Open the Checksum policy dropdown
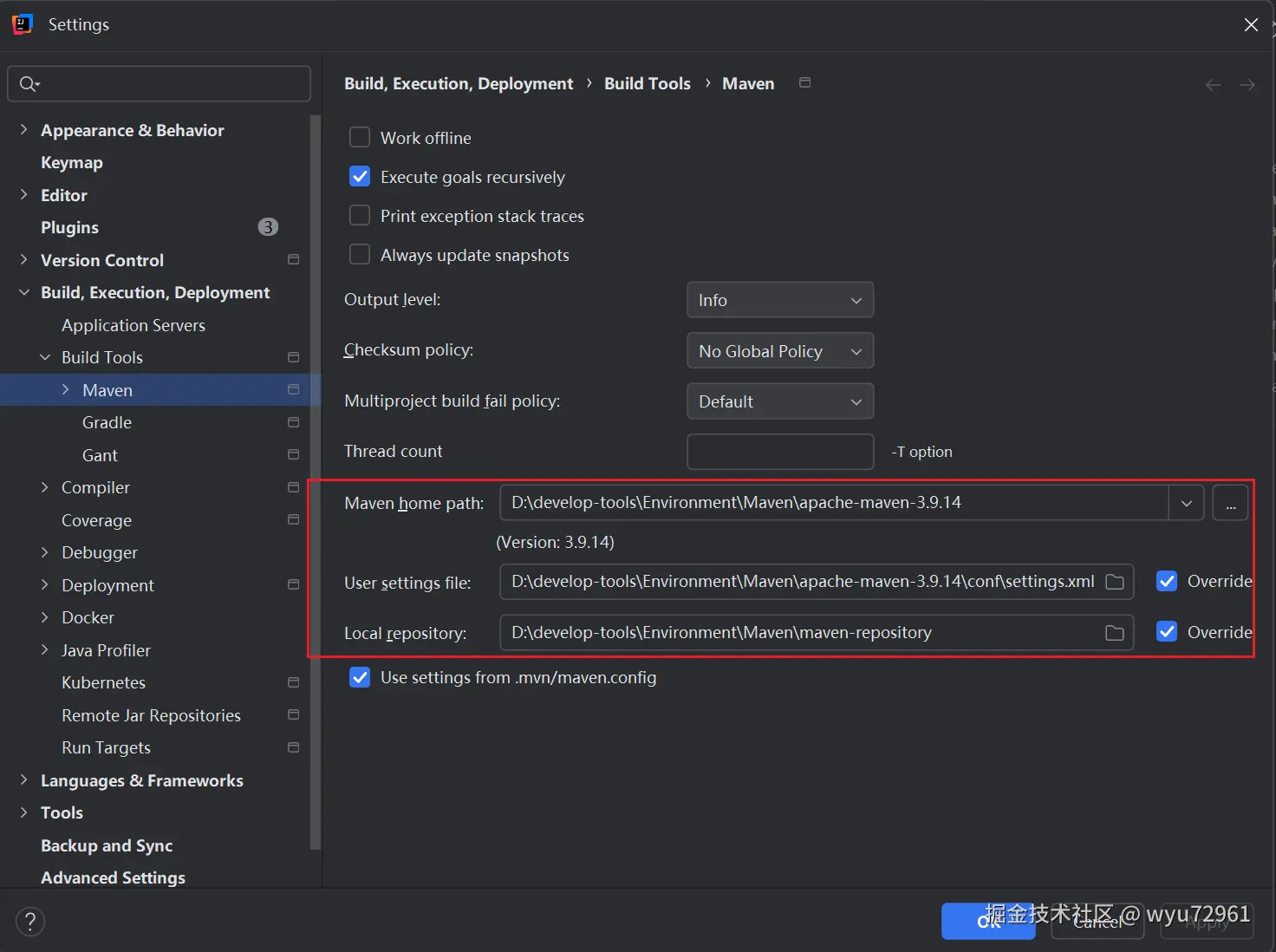This screenshot has width=1276, height=952. pyautogui.click(x=780, y=351)
